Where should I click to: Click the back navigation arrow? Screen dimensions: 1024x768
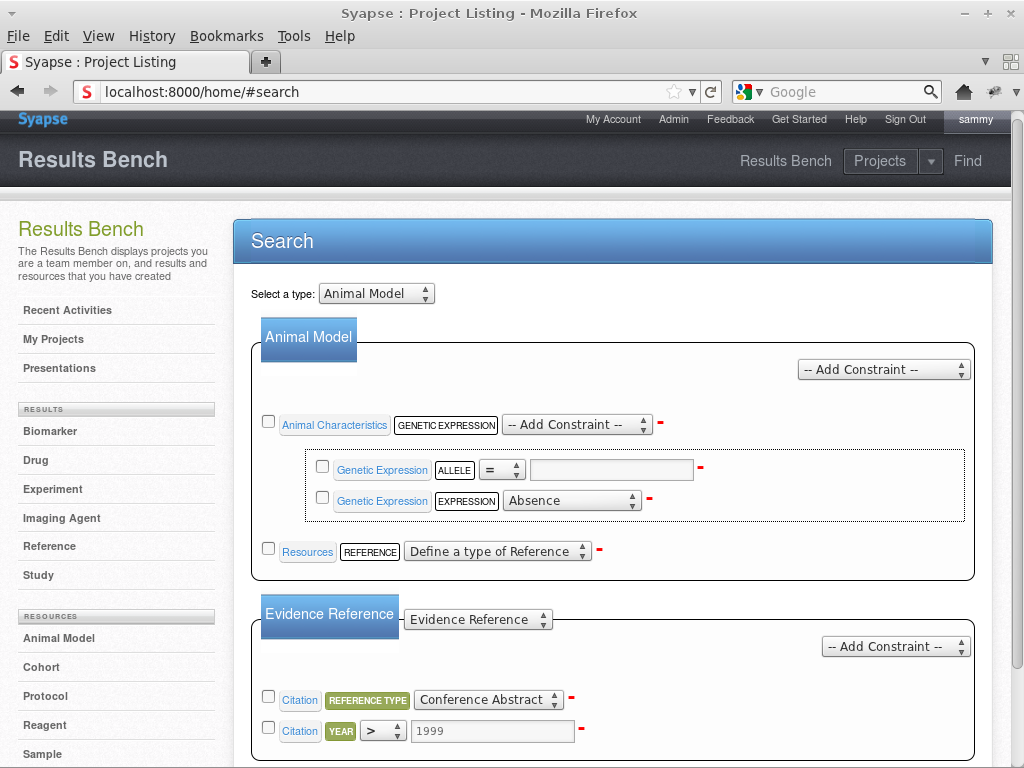[18, 92]
